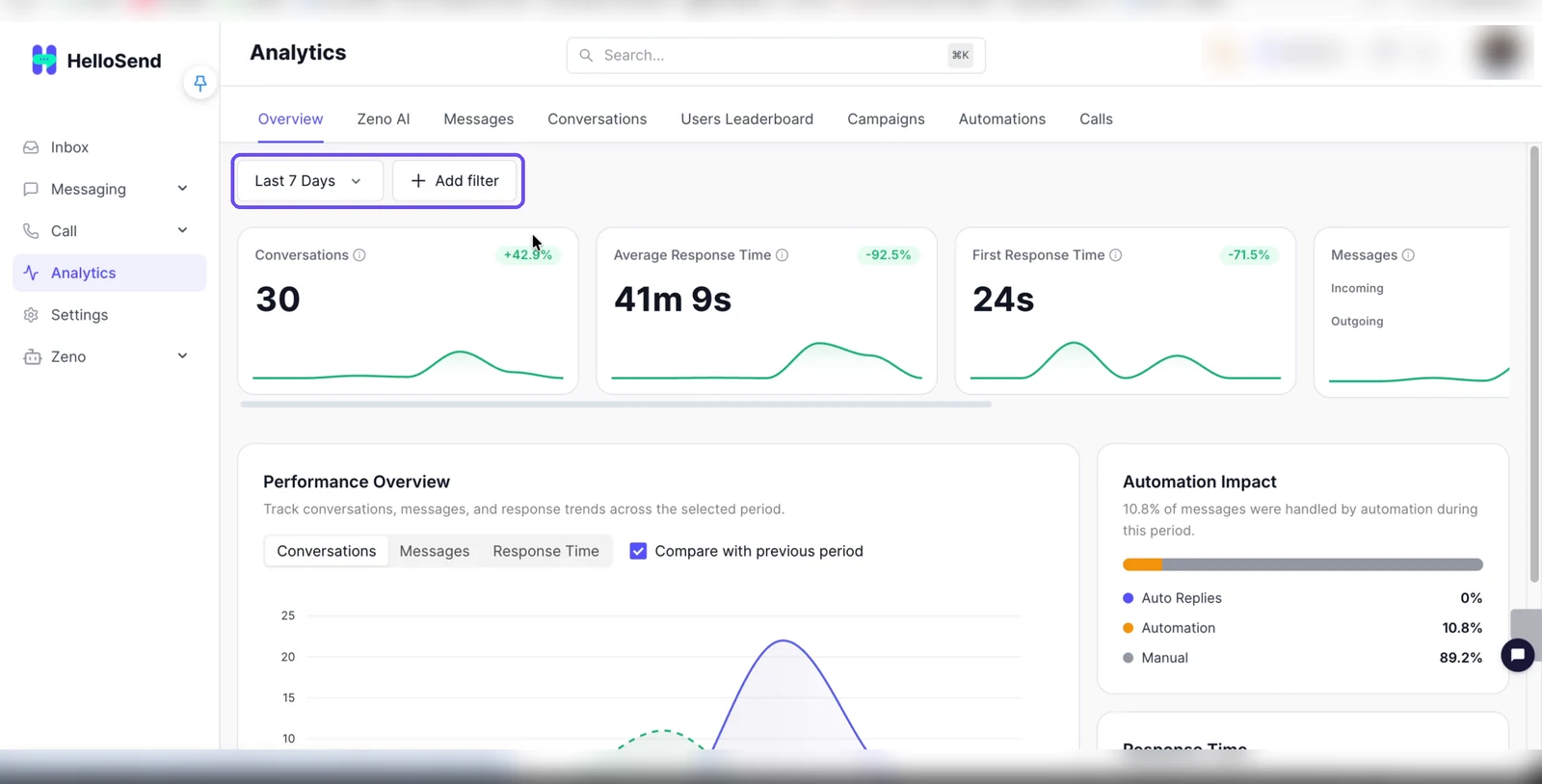
Task: Open the Last 7 Days dropdown
Action: click(x=308, y=180)
